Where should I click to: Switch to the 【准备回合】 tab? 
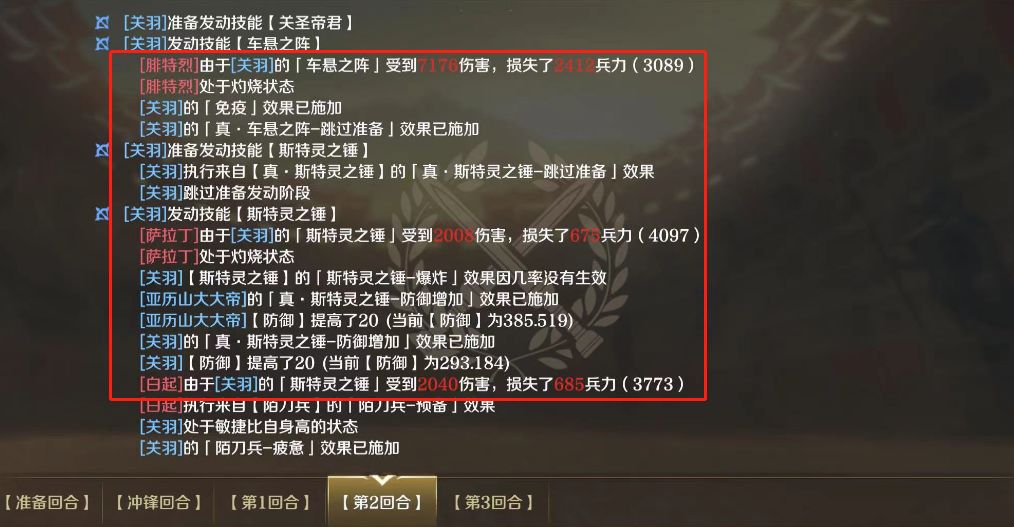coord(47,502)
